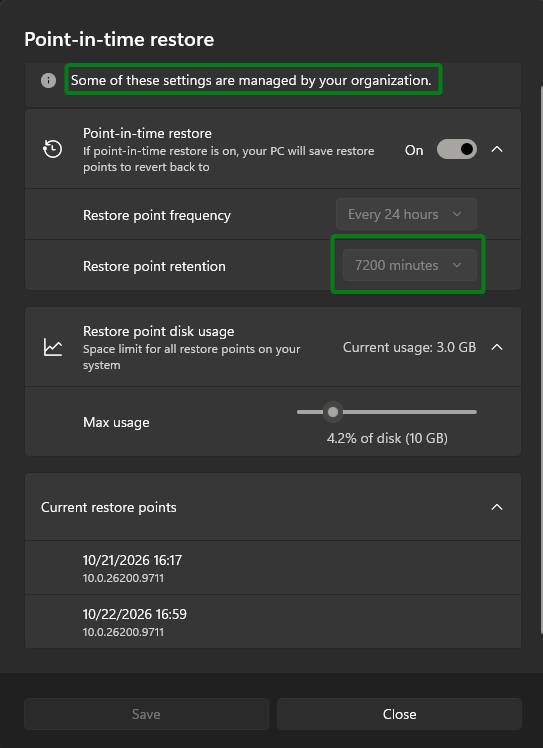The width and height of the screenshot is (543, 748).
Task: Click the Save button
Action: click(x=146, y=714)
